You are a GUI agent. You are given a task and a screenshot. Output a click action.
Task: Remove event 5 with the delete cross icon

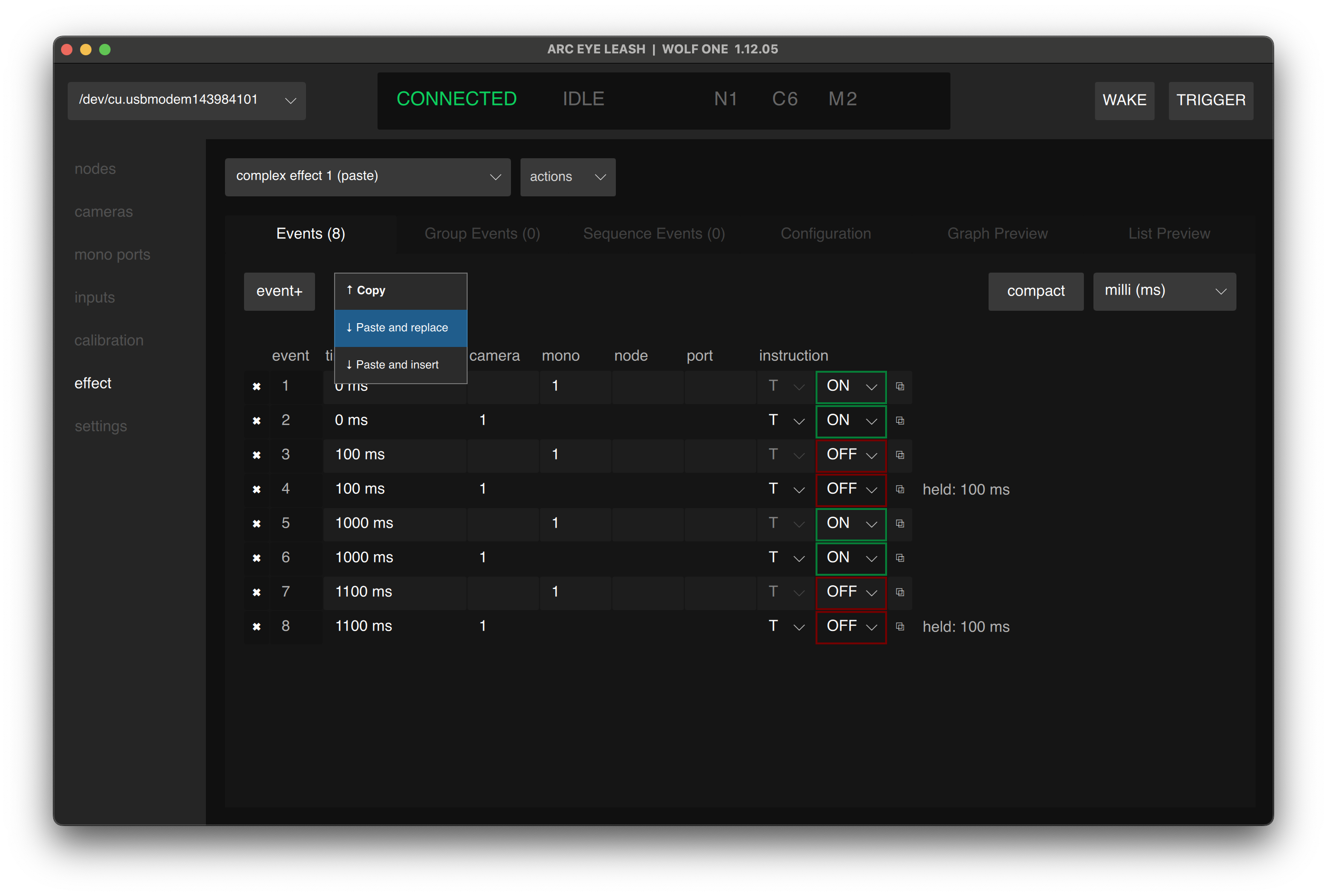pyautogui.click(x=256, y=524)
